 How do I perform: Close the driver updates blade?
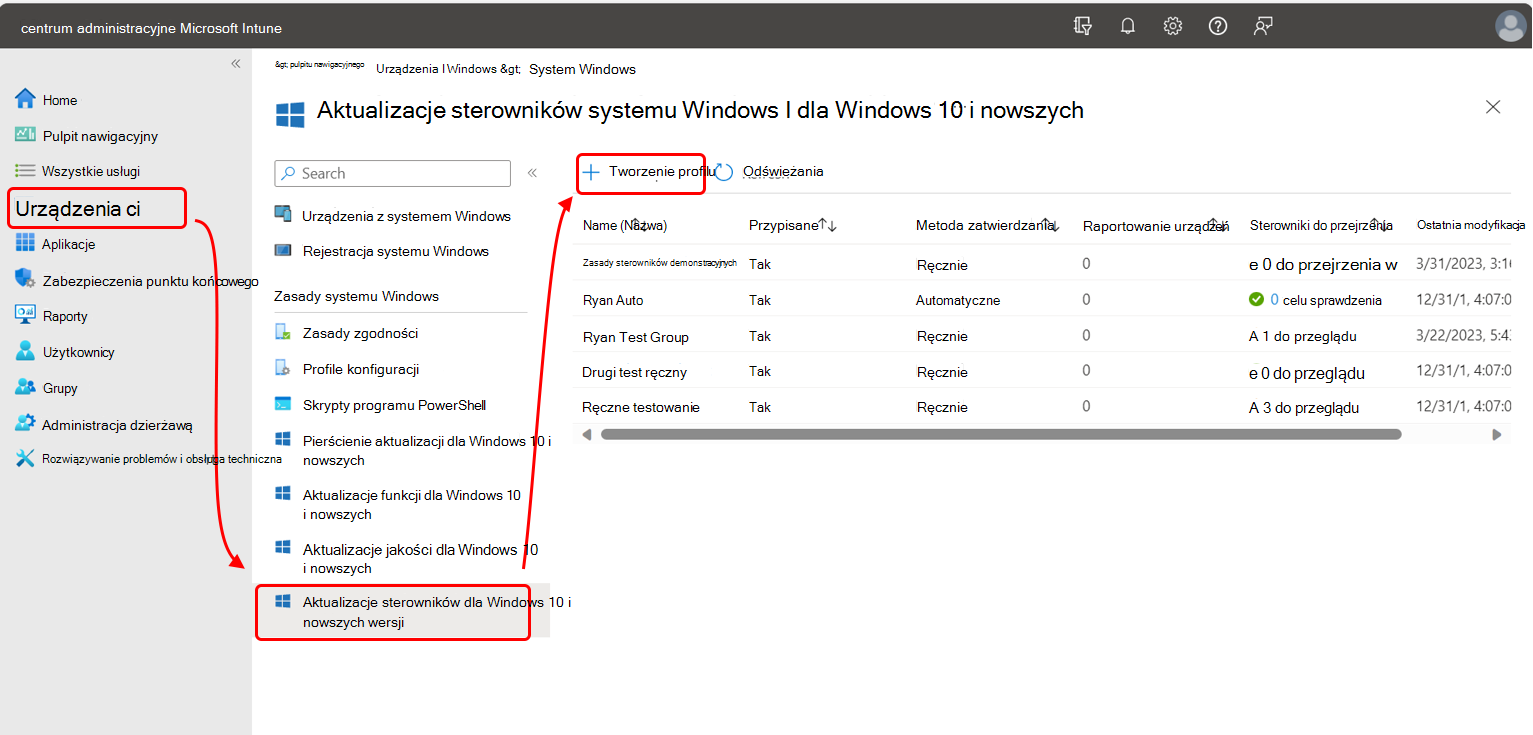pos(1493,107)
